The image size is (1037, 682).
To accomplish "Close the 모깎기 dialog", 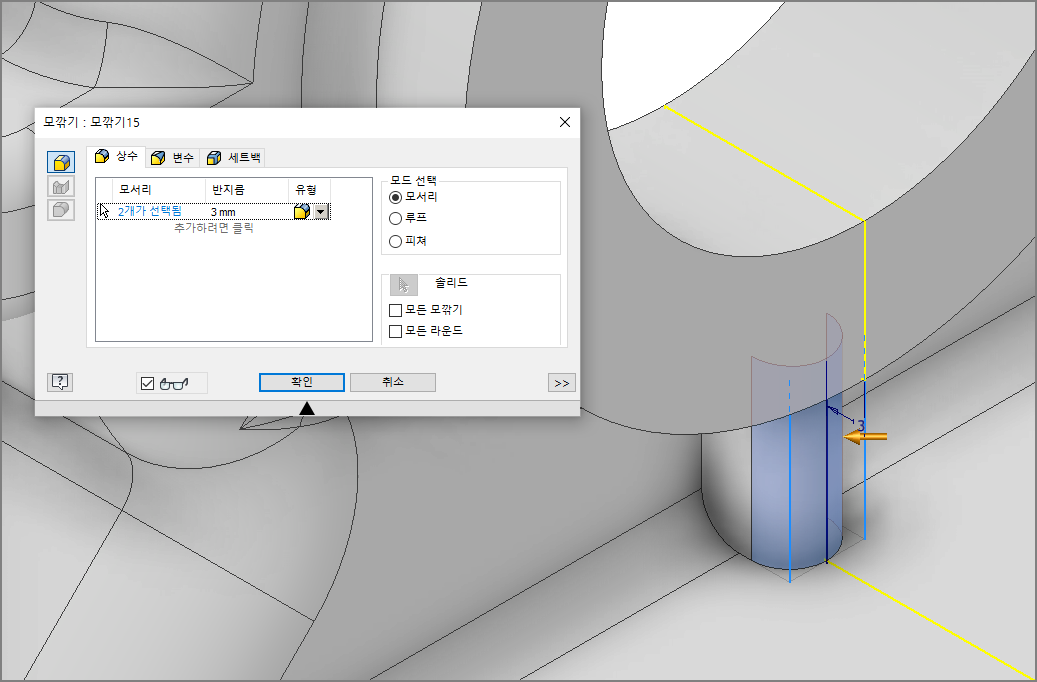I will point(565,122).
